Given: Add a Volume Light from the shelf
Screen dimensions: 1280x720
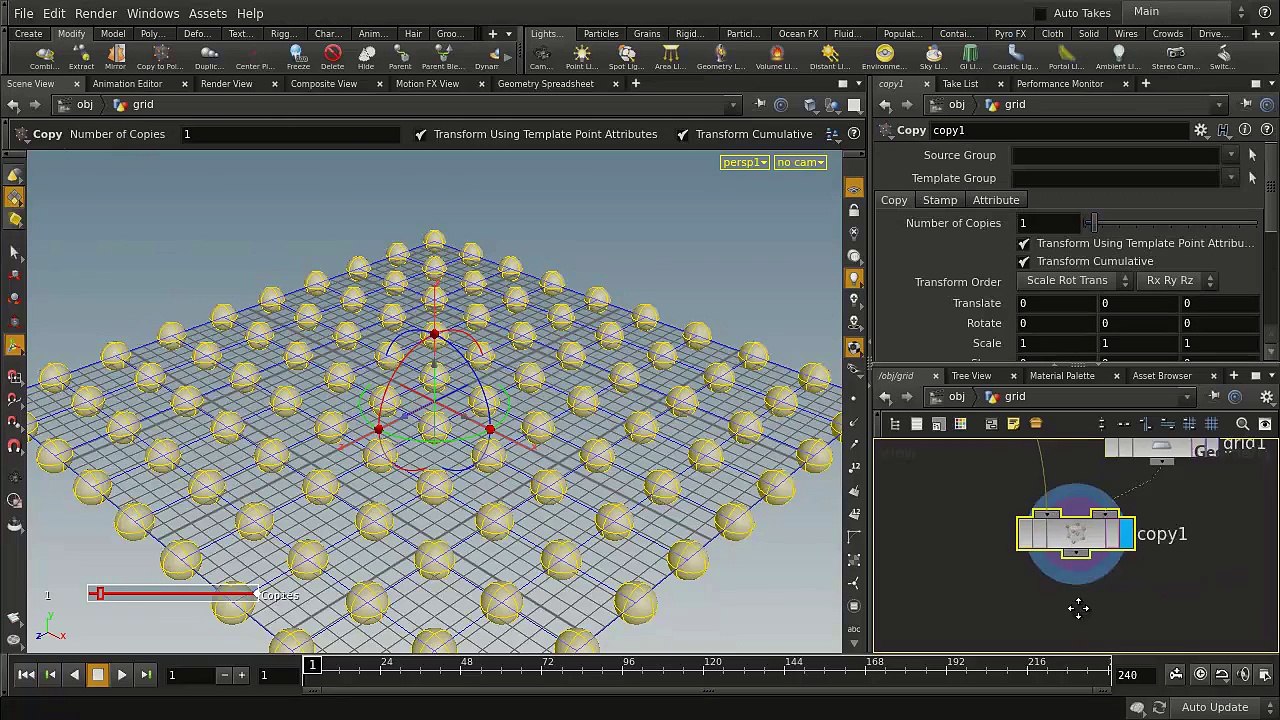Looking at the screenshot, I should point(776,57).
